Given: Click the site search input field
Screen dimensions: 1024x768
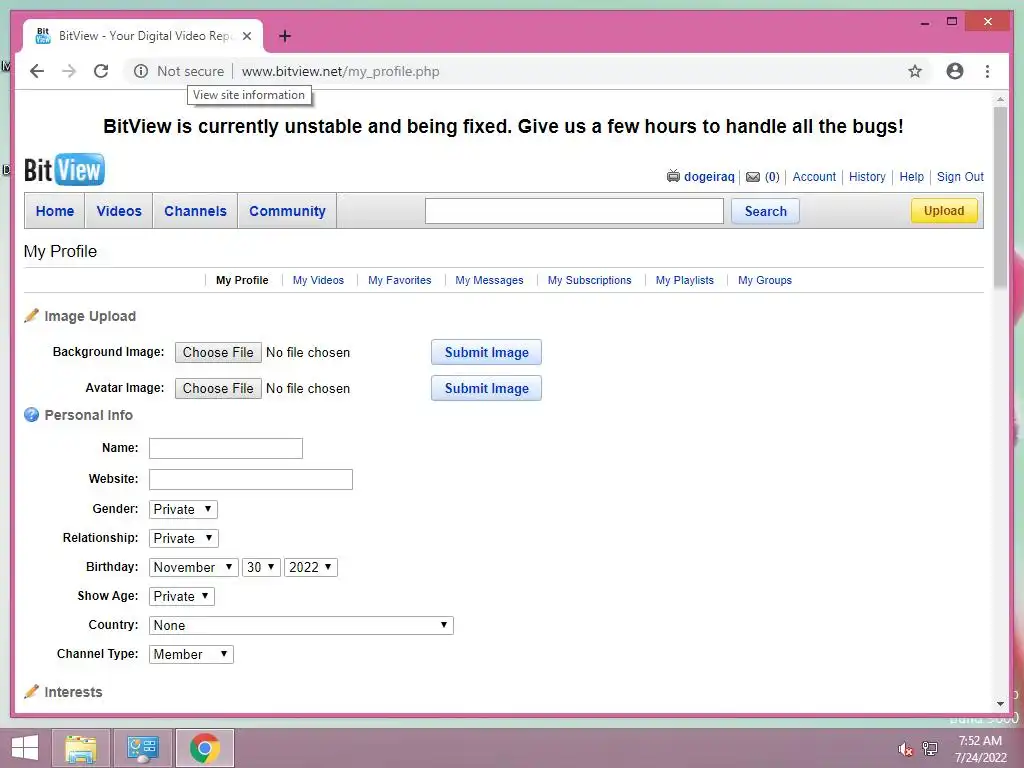Looking at the screenshot, I should pyautogui.click(x=574, y=211).
